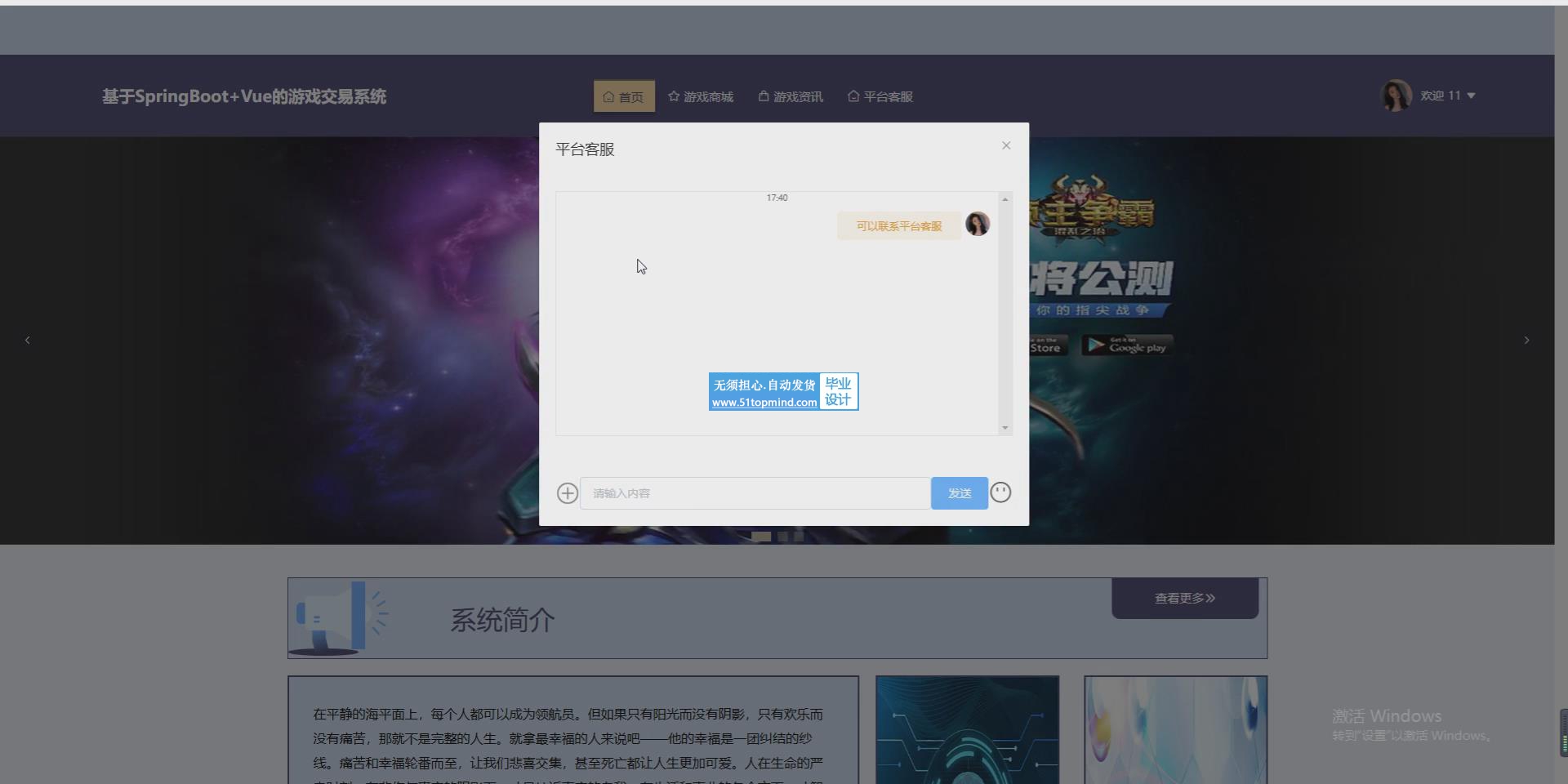Image resolution: width=1568 pixels, height=784 pixels.
Task: Open the 游戏商城 menu item
Action: point(701,96)
